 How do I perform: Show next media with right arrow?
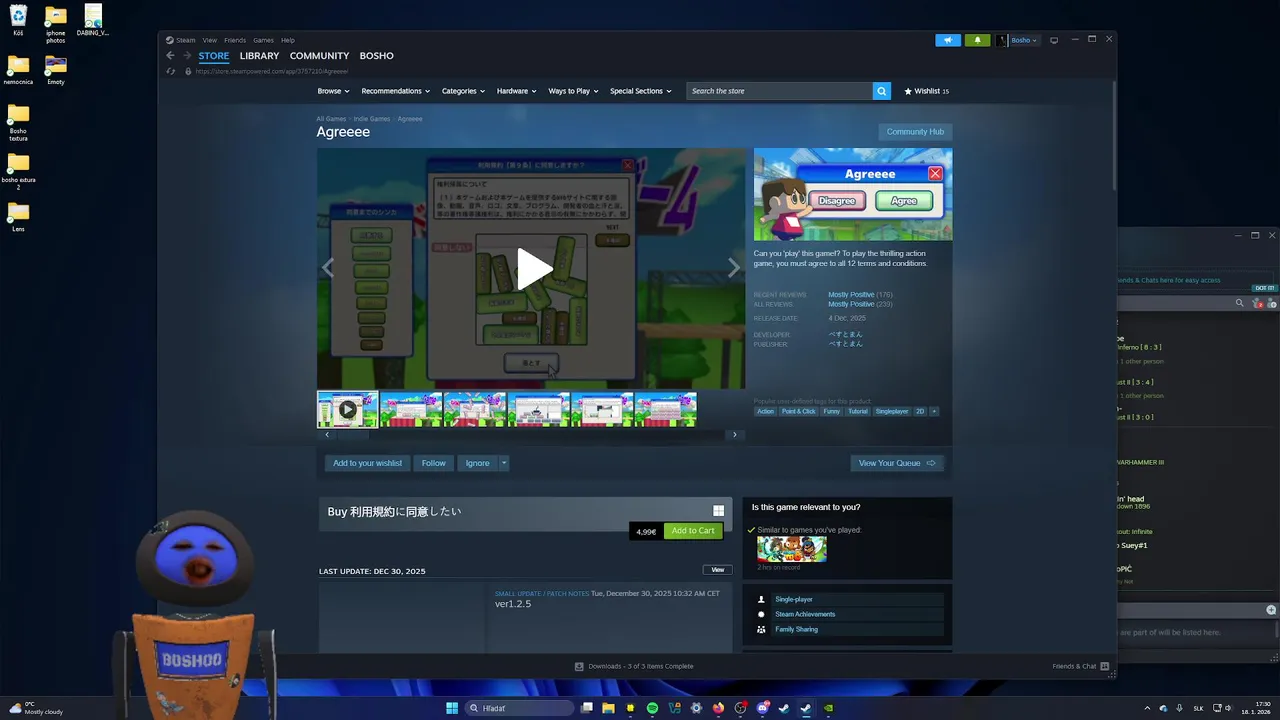[734, 267]
